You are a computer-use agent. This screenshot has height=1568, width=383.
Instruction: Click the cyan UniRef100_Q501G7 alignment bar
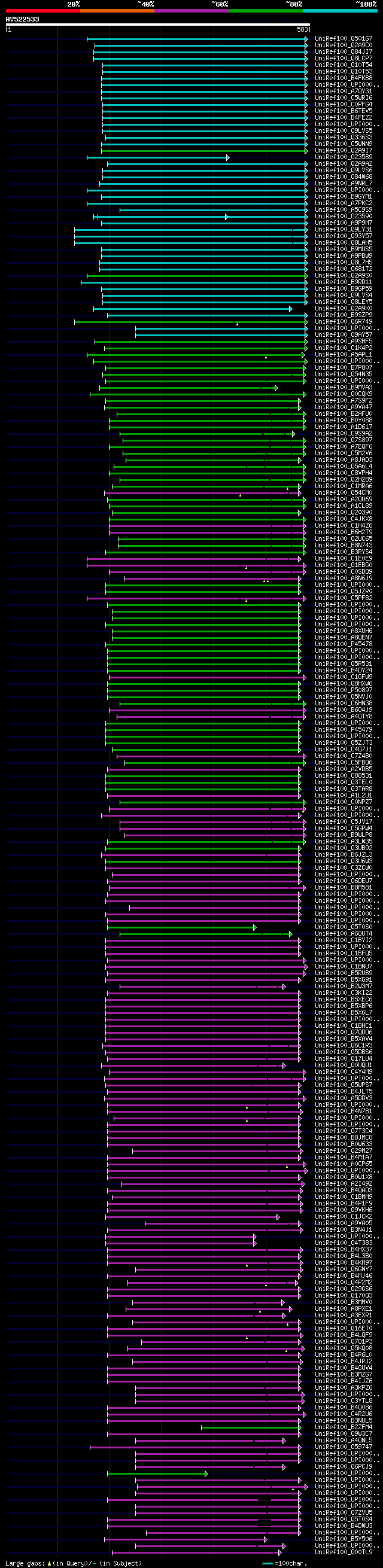(x=197, y=39)
